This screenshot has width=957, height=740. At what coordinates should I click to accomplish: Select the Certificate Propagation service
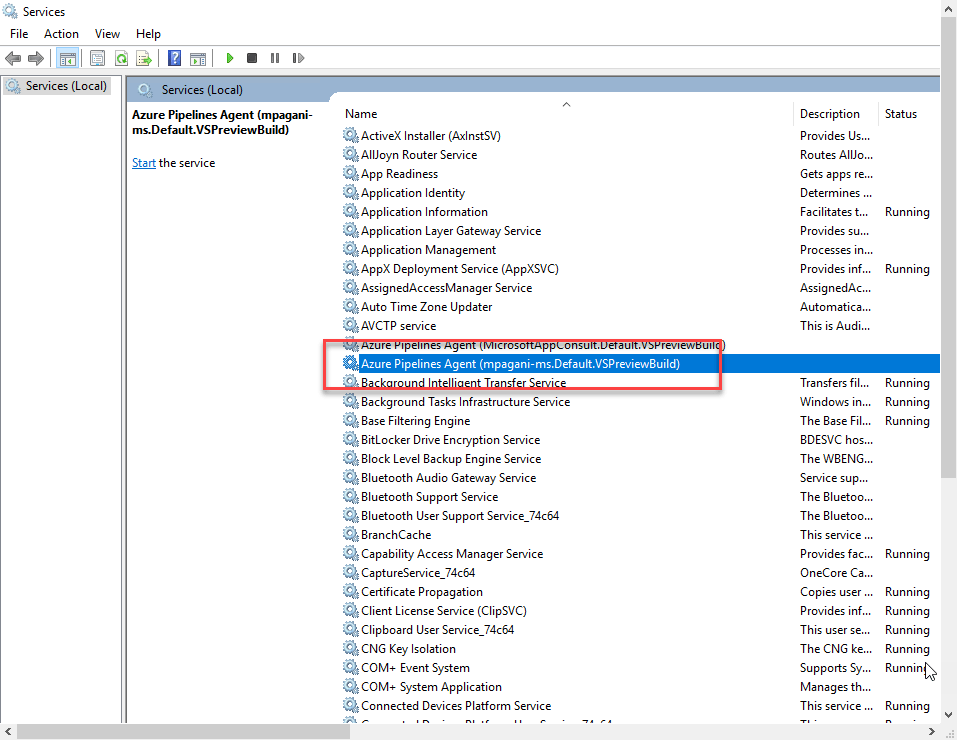pos(422,592)
